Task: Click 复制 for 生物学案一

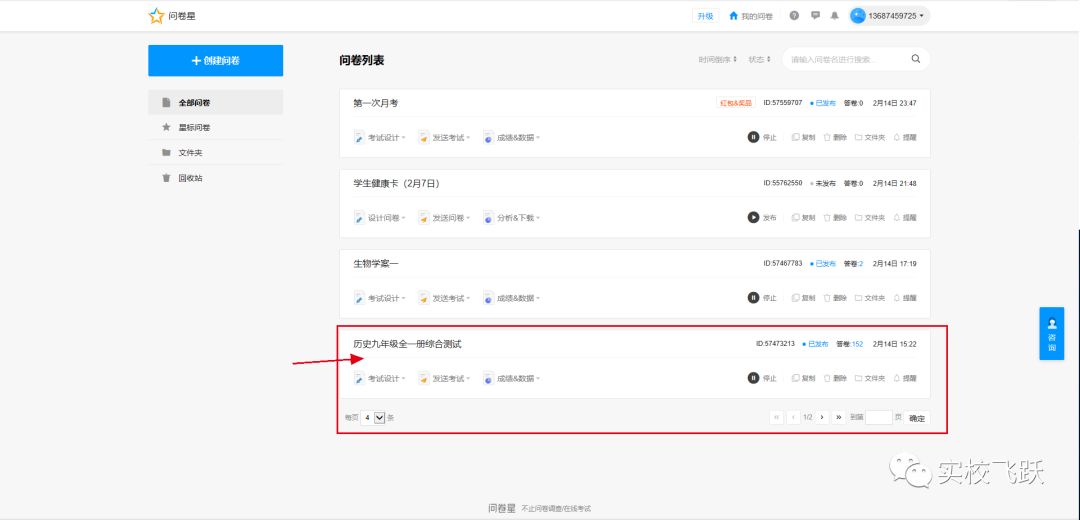Action: (803, 298)
